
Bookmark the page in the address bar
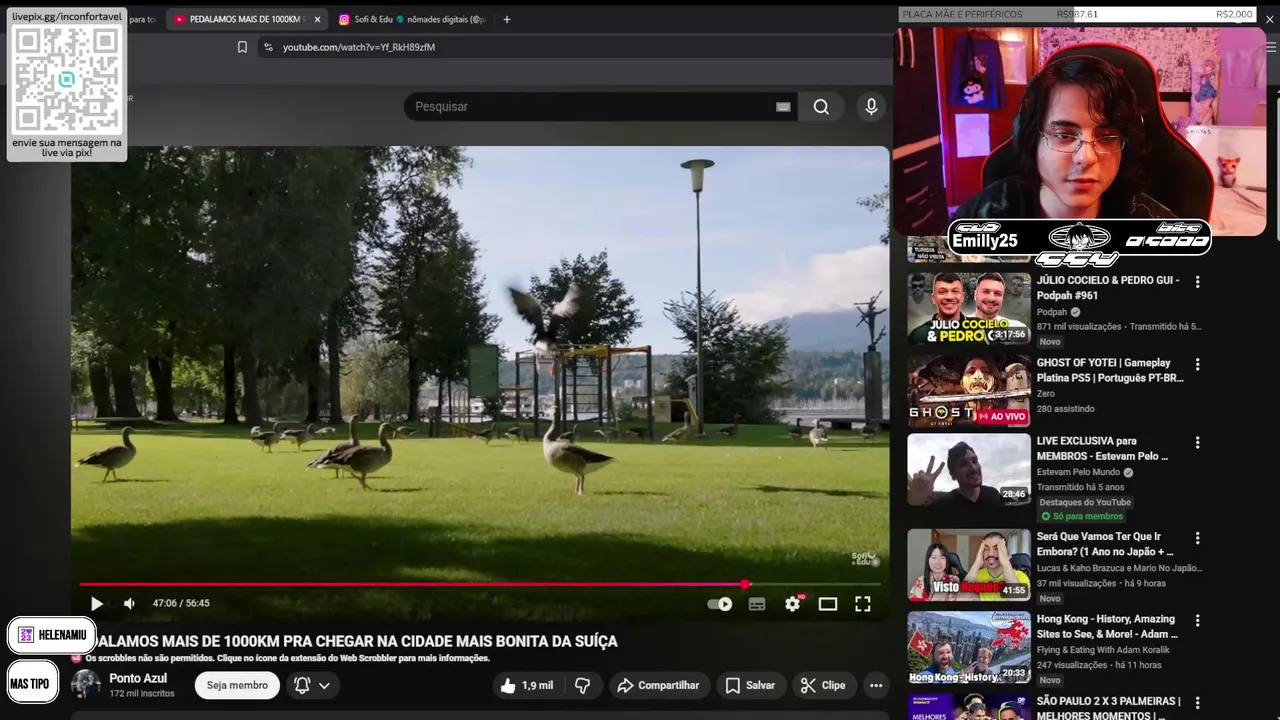[242, 47]
